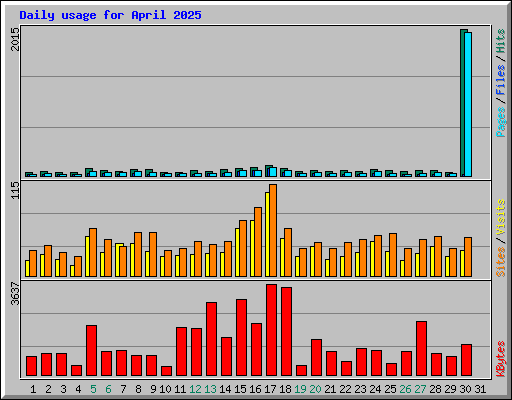Click the day 5 red KBytes bar

coord(91,351)
